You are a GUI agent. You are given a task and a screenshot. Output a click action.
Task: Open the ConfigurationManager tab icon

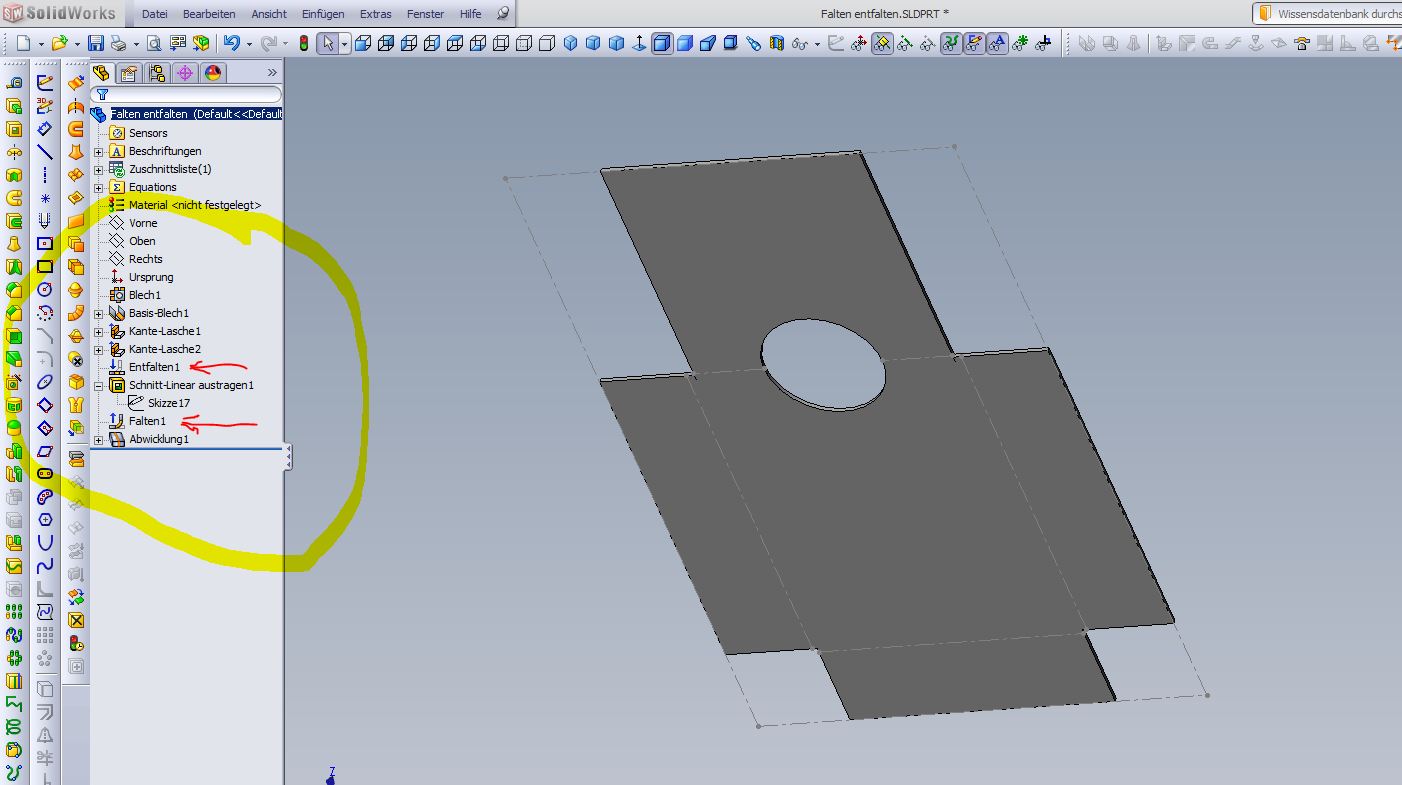point(156,73)
